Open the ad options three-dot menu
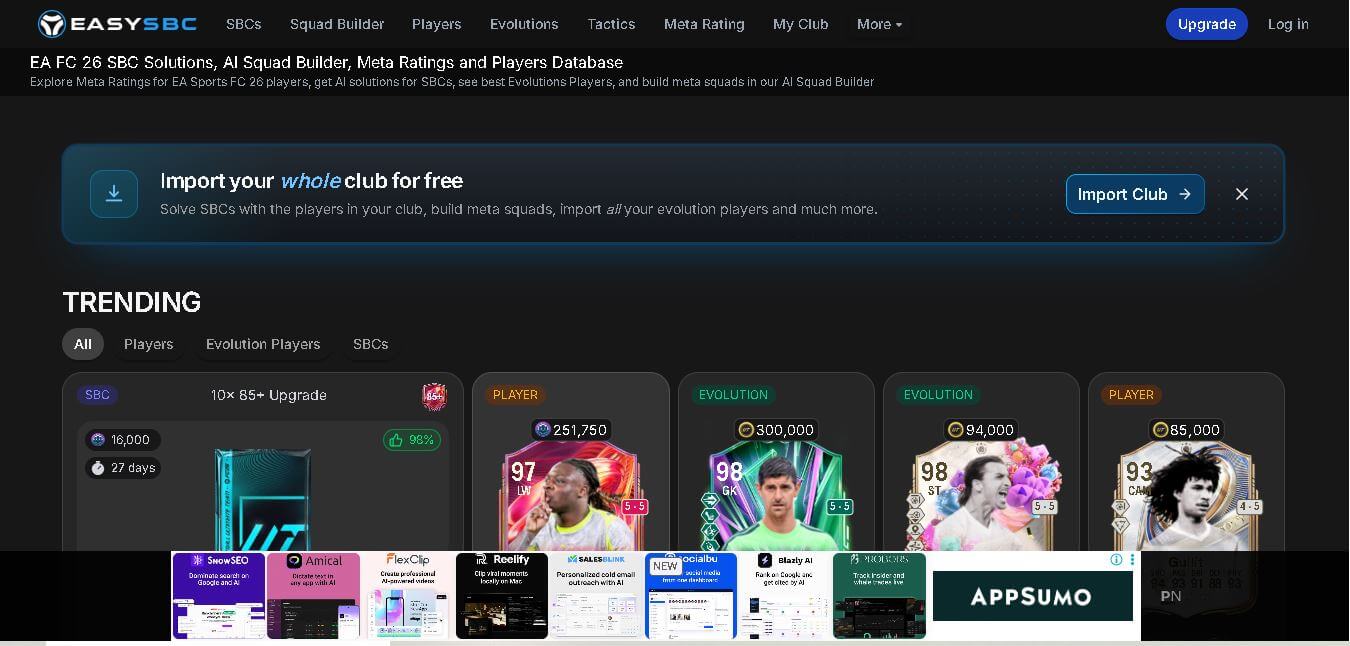 click(x=1132, y=560)
